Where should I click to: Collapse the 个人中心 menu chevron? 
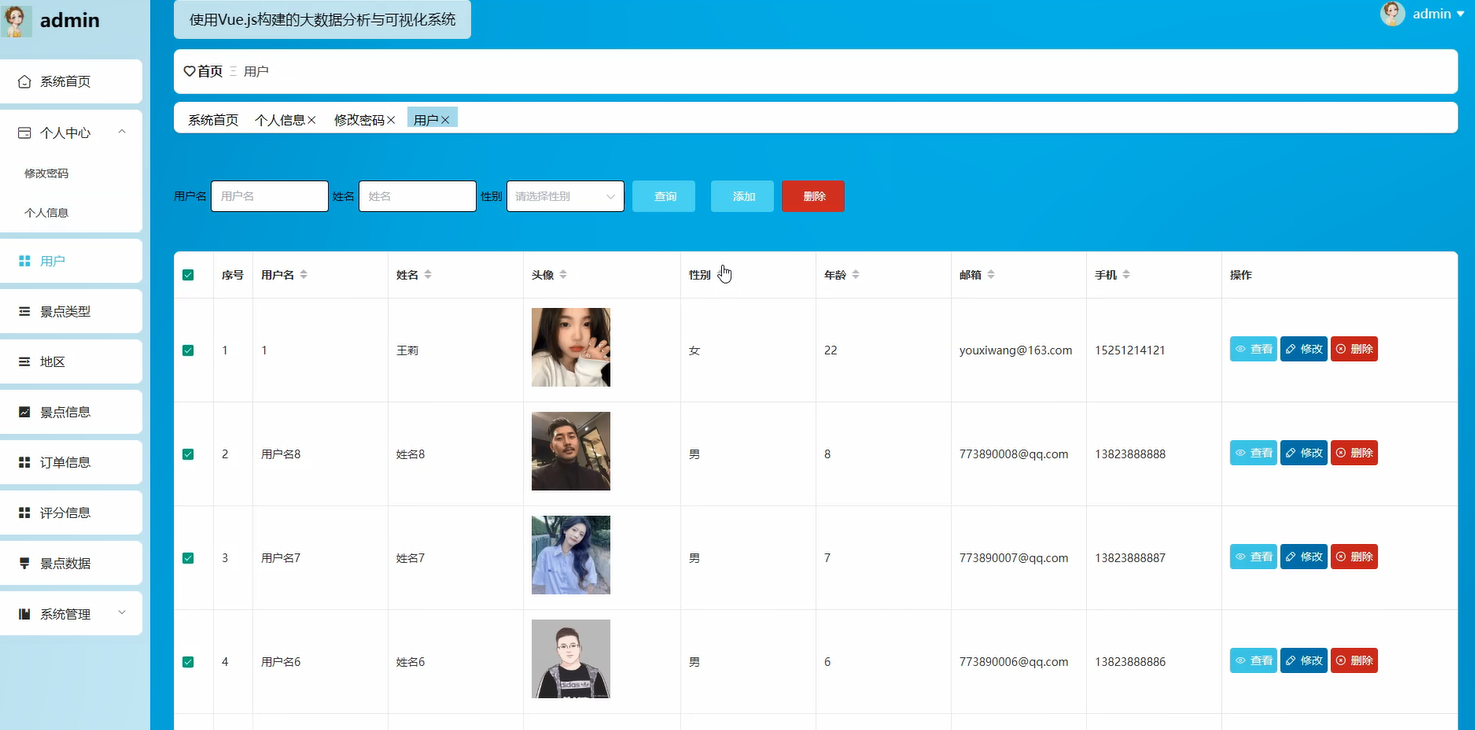122,132
